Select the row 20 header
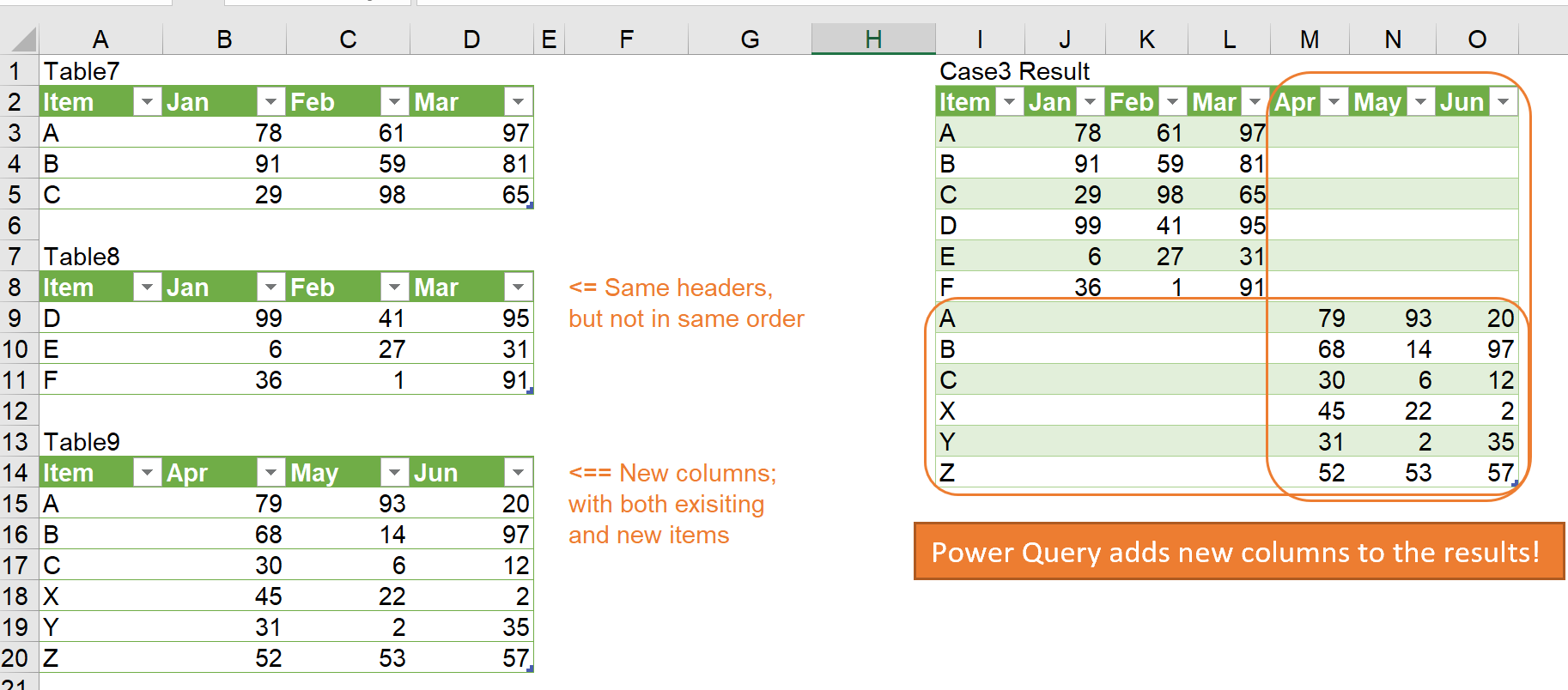This screenshot has width=1568, height=690. (x=16, y=658)
